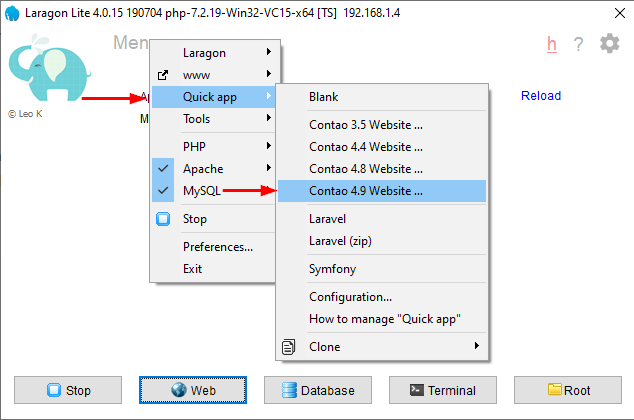Open Quick app Configuration...
Screen dimensions: 634x420
point(382,297)
